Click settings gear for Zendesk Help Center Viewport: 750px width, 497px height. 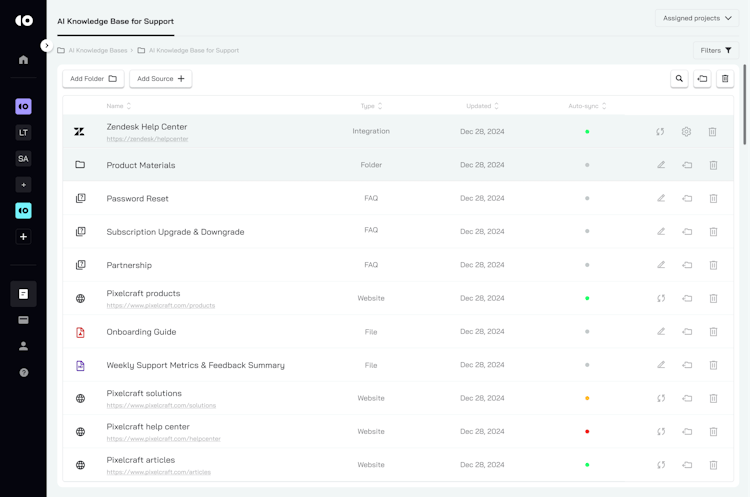tap(686, 132)
